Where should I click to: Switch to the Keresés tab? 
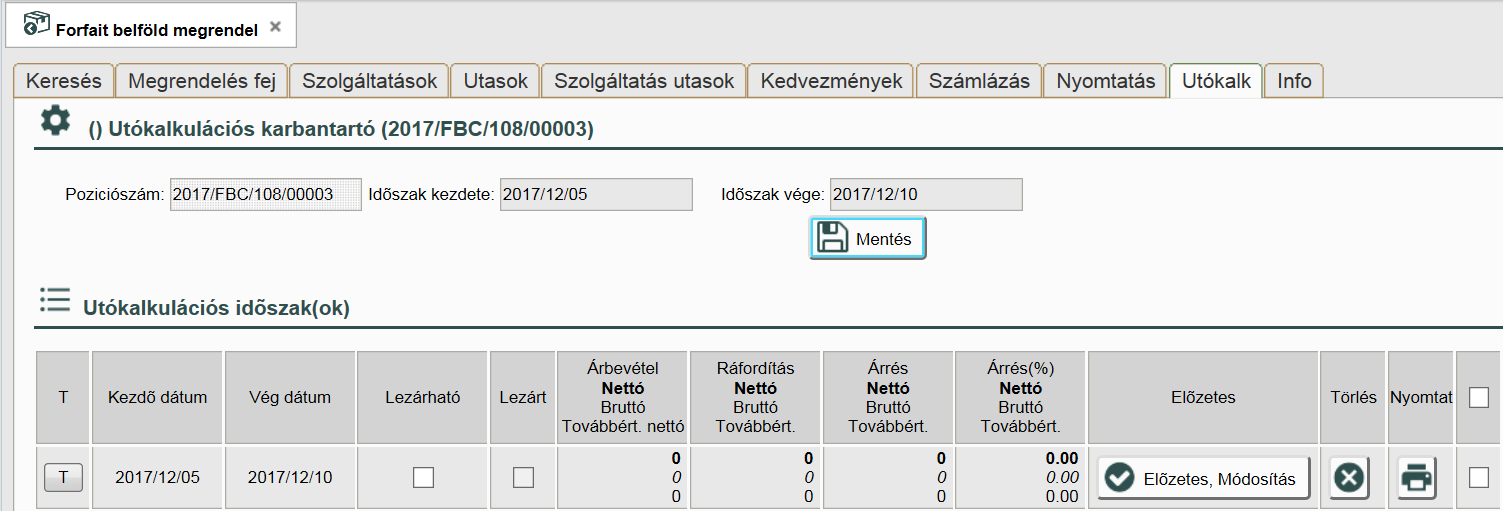tap(64, 81)
